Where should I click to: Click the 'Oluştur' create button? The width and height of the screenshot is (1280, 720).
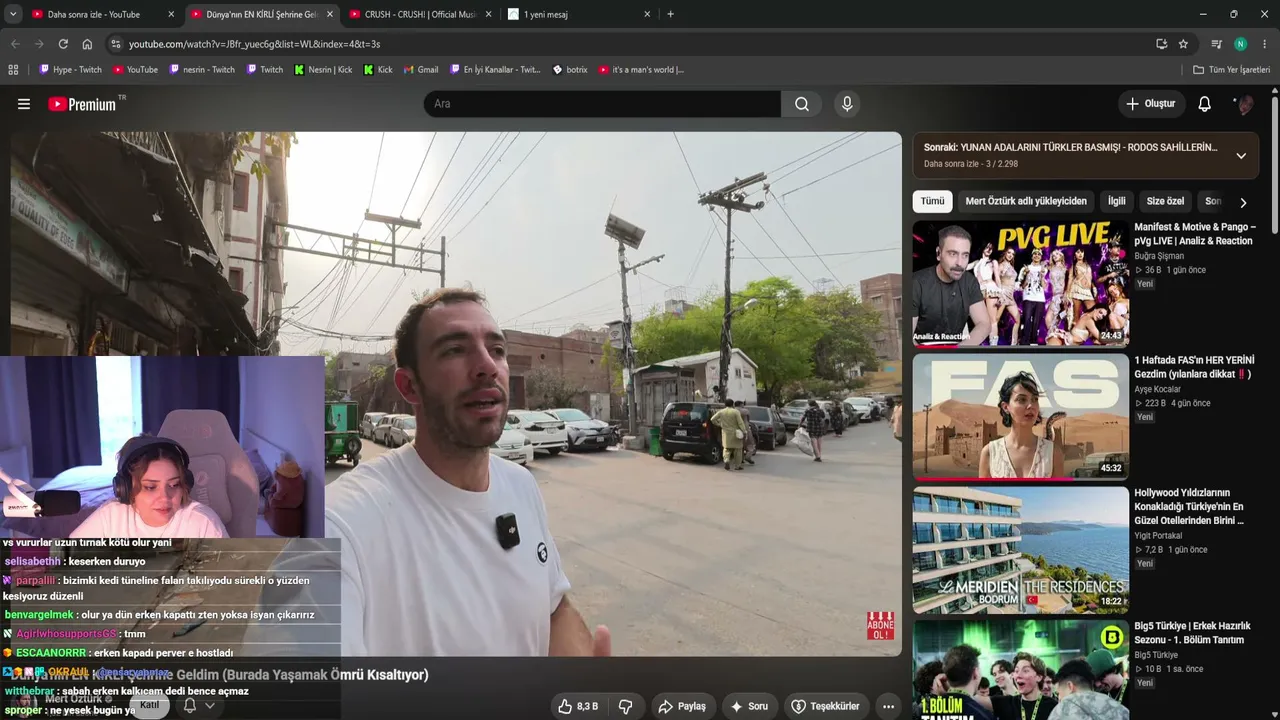point(1151,104)
